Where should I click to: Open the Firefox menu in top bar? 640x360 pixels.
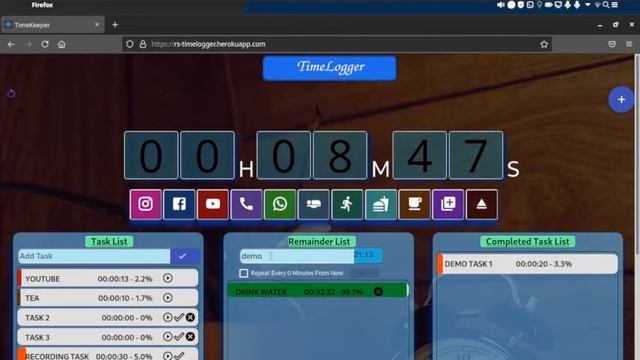[42, 5]
